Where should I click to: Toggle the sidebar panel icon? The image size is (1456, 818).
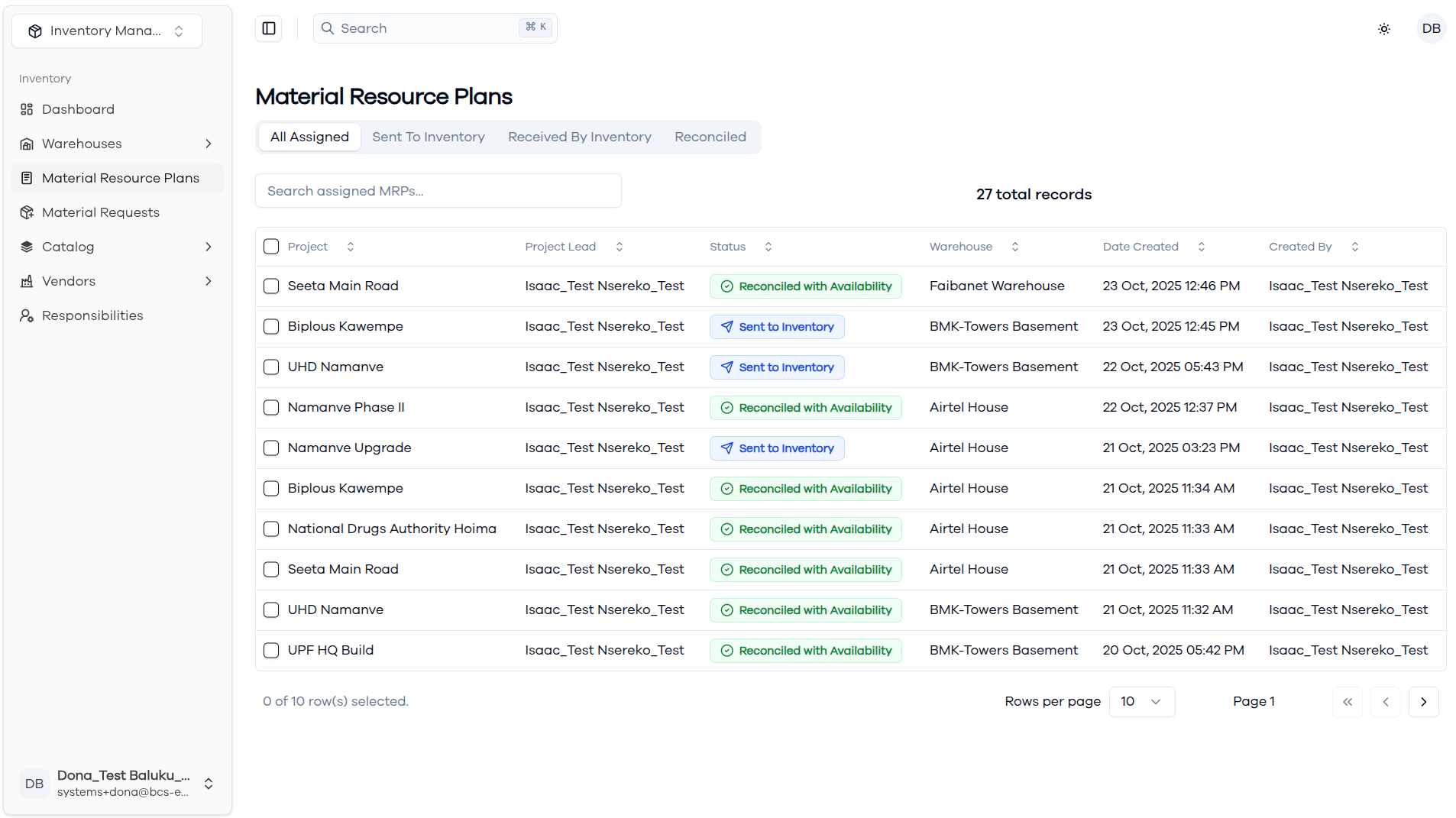(269, 28)
